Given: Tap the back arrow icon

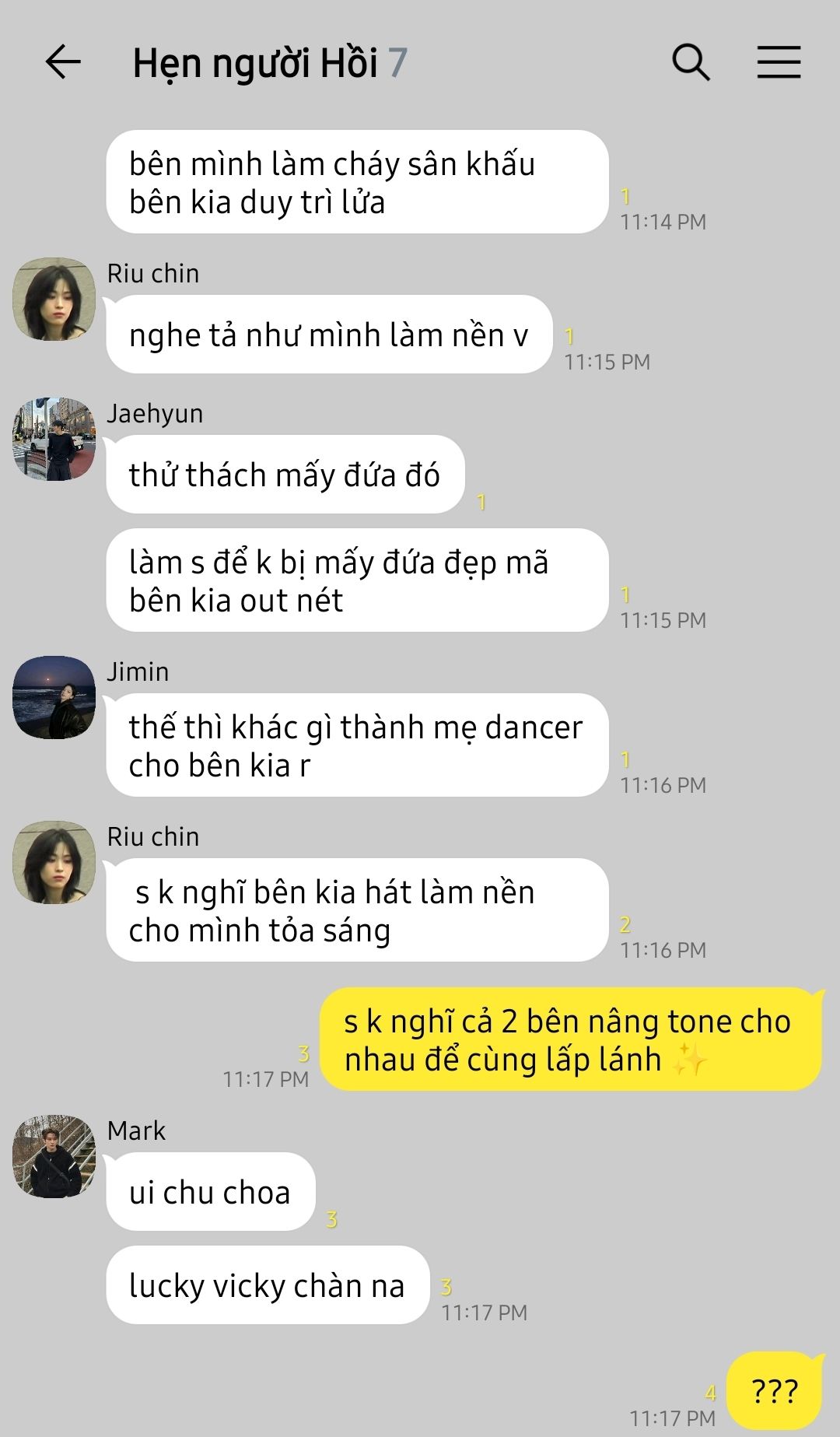Looking at the screenshot, I should click(63, 62).
